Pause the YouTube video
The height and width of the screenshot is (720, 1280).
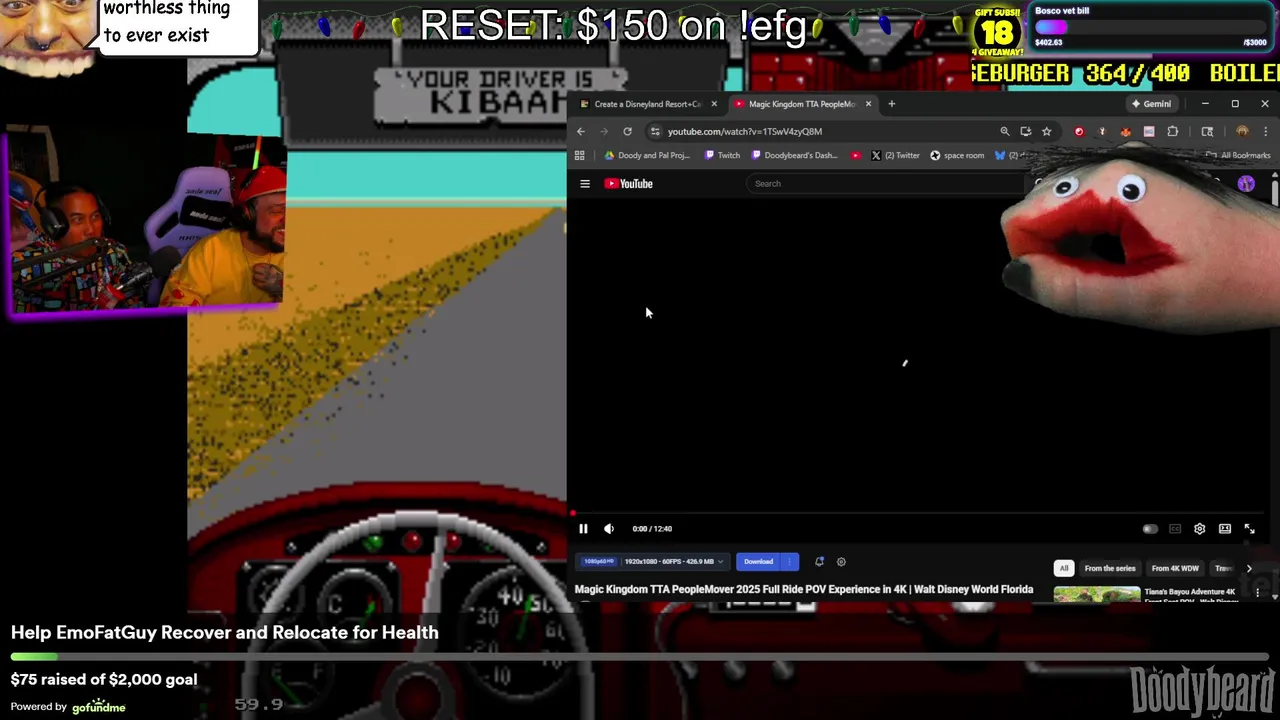tap(583, 529)
